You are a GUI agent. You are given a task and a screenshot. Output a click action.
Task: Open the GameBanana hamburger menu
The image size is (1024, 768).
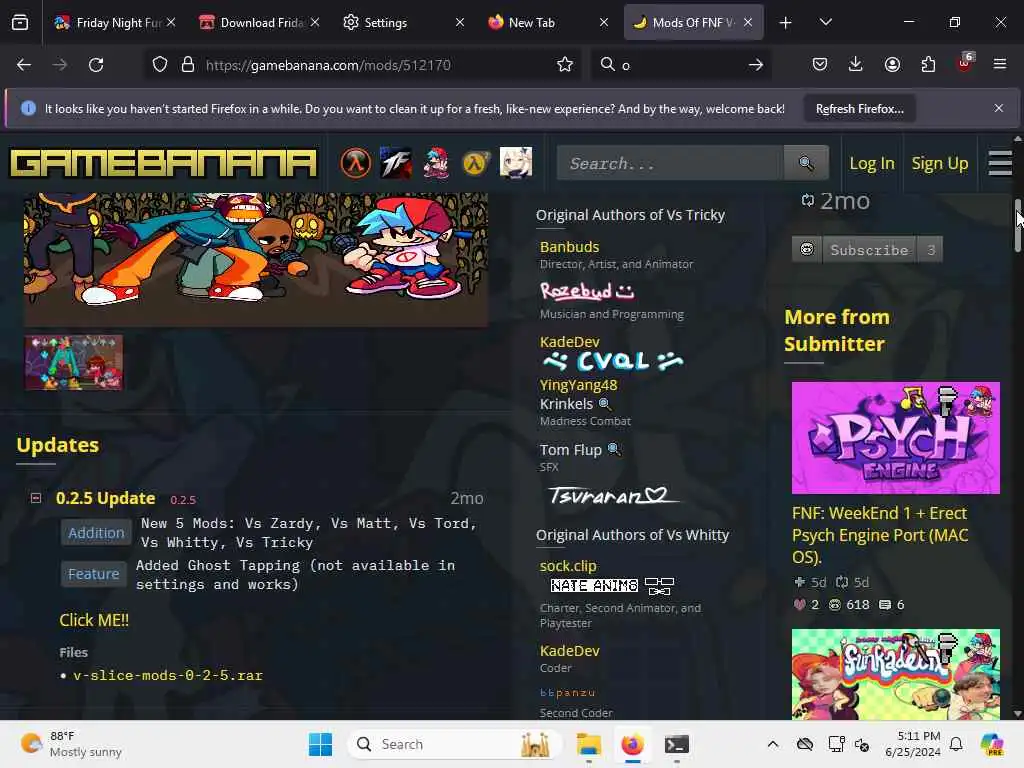[x=1000, y=163]
